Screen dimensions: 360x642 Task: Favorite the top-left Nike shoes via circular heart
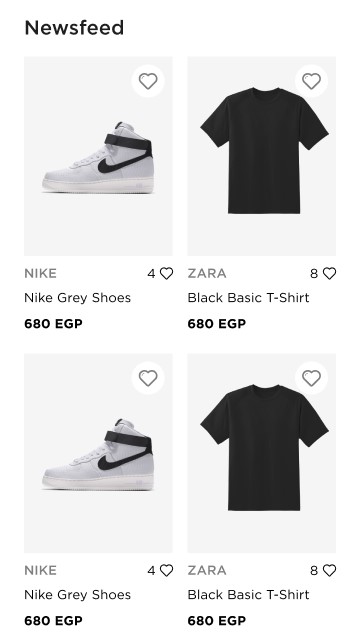click(148, 81)
